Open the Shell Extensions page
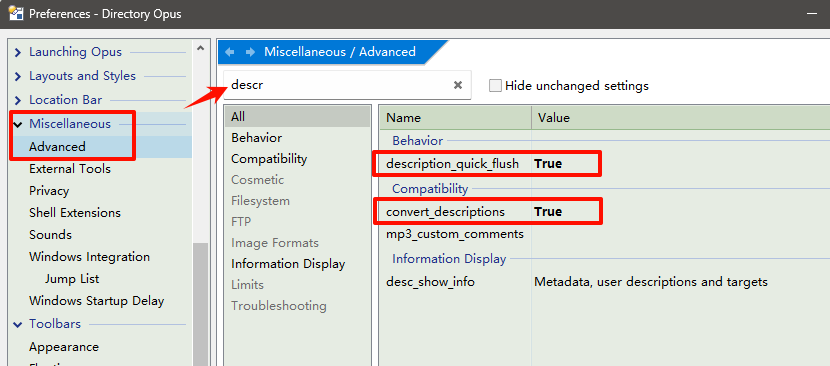This screenshot has height=366, width=830. click(x=75, y=212)
